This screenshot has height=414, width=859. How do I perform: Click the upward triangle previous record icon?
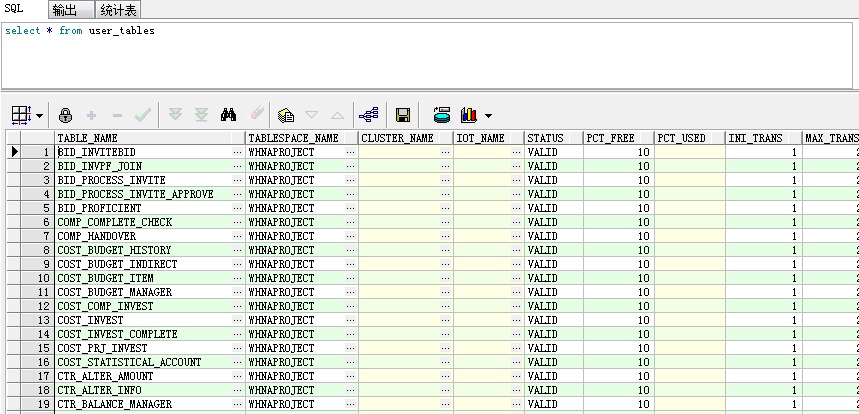[x=337, y=116]
